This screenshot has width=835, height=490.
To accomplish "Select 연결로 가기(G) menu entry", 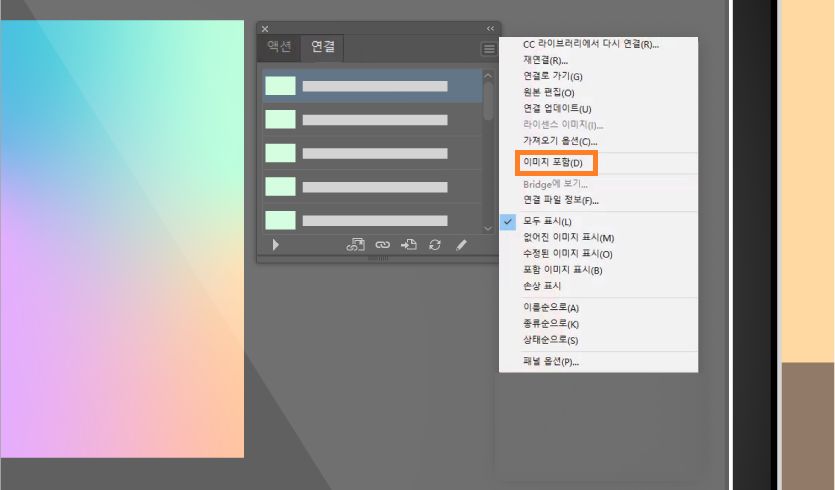I will coord(553,76).
